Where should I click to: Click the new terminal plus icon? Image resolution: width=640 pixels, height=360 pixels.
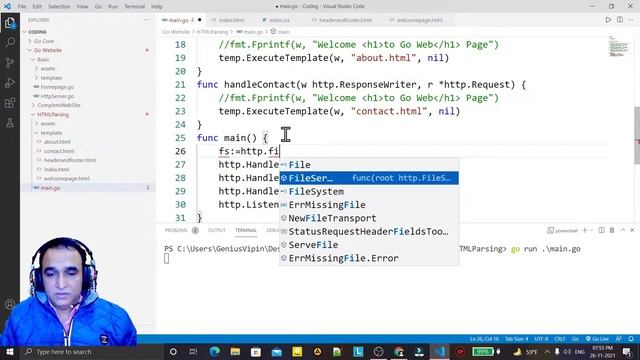pos(584,231)
